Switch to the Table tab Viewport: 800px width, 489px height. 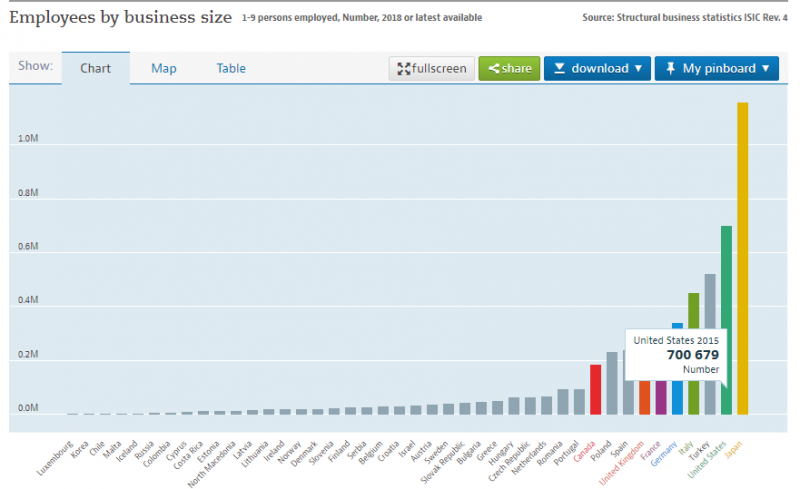click(231, 69)
